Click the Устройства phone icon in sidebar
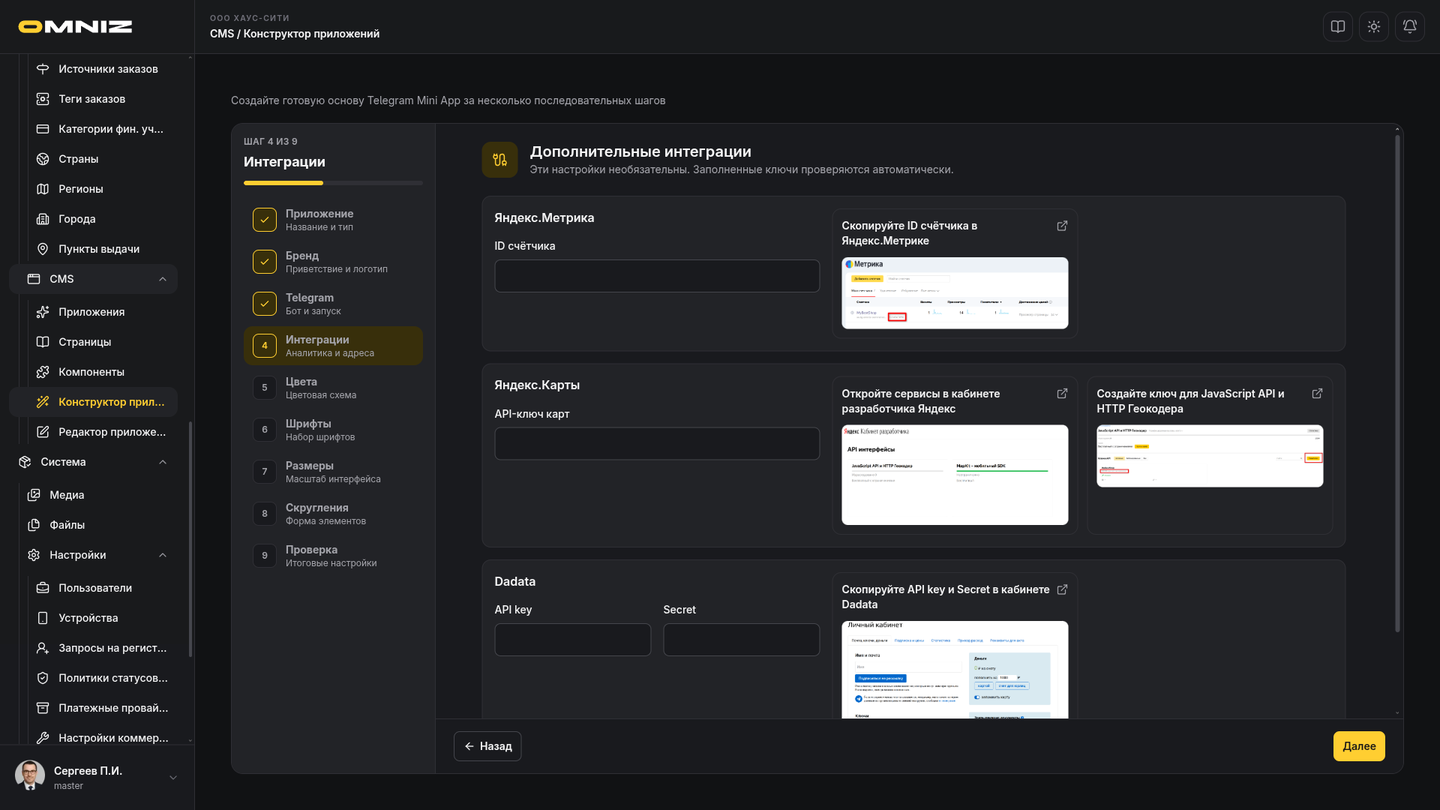The image size is (1440, 810). 43,618
